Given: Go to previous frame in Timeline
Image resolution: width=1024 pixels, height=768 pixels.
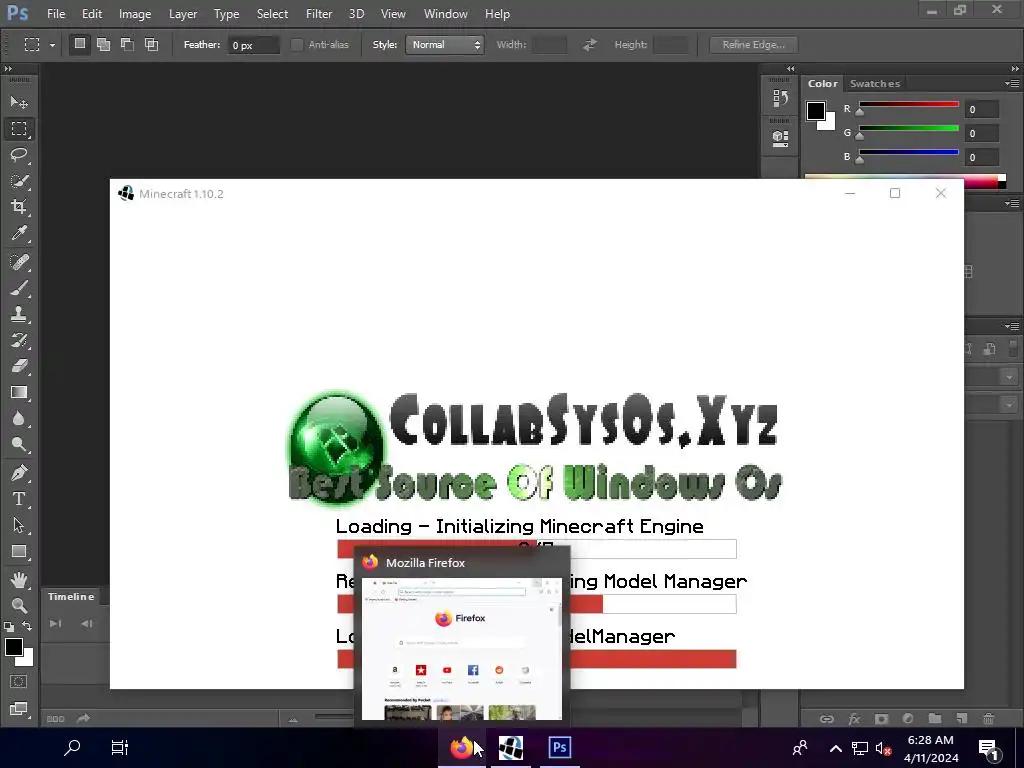Looking at the screenshot, I should (86, 624).
